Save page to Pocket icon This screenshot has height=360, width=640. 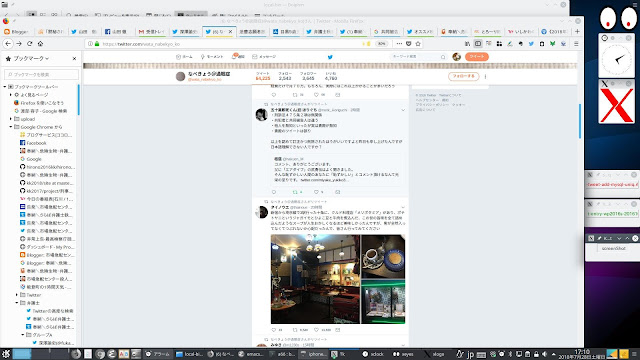409,44
